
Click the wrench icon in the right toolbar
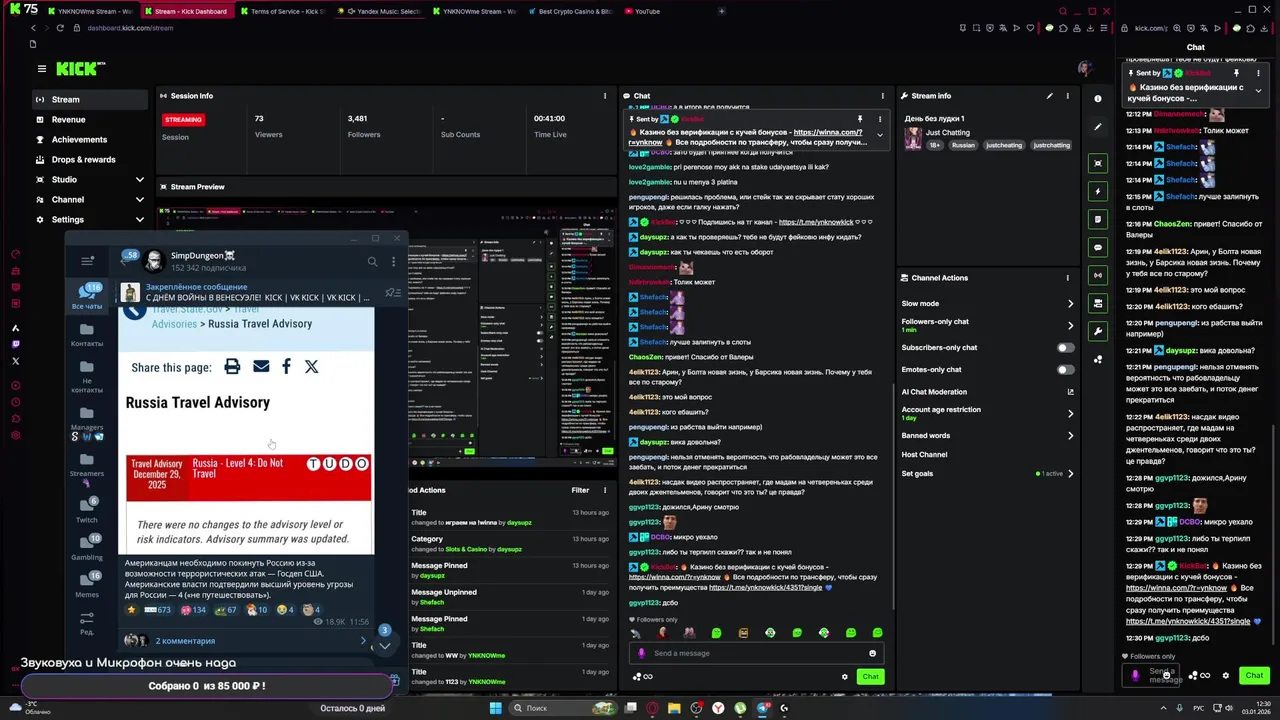click(x=1098, y=331)
